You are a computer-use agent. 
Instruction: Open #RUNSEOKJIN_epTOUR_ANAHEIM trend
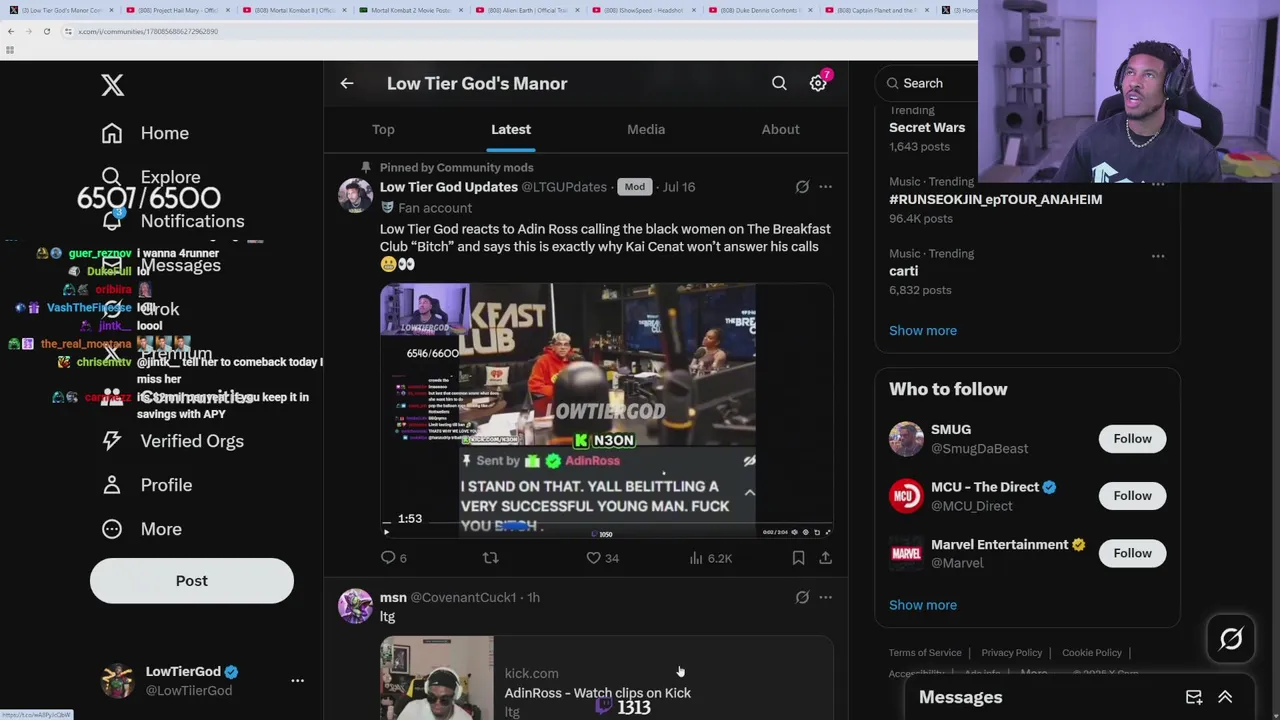pos(995,199)
